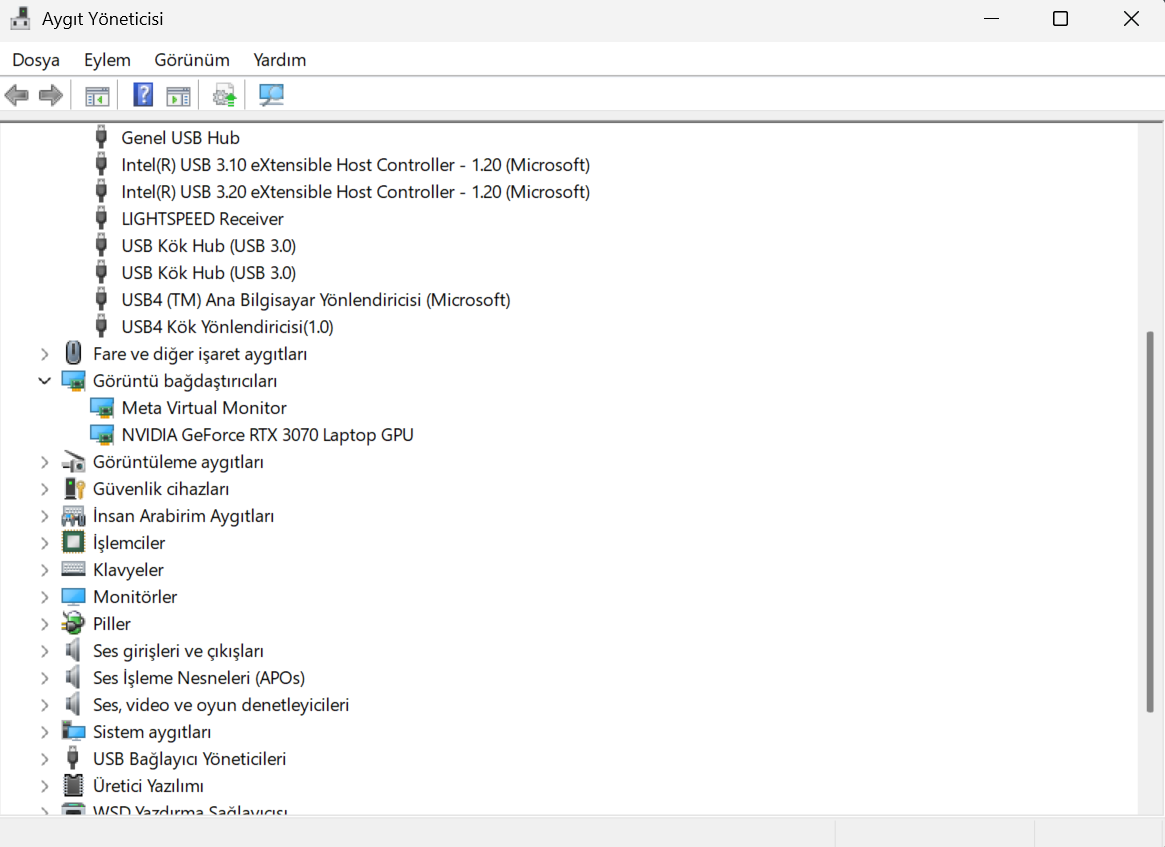
Task: Expand İşlemciler category
Action: 45,543
